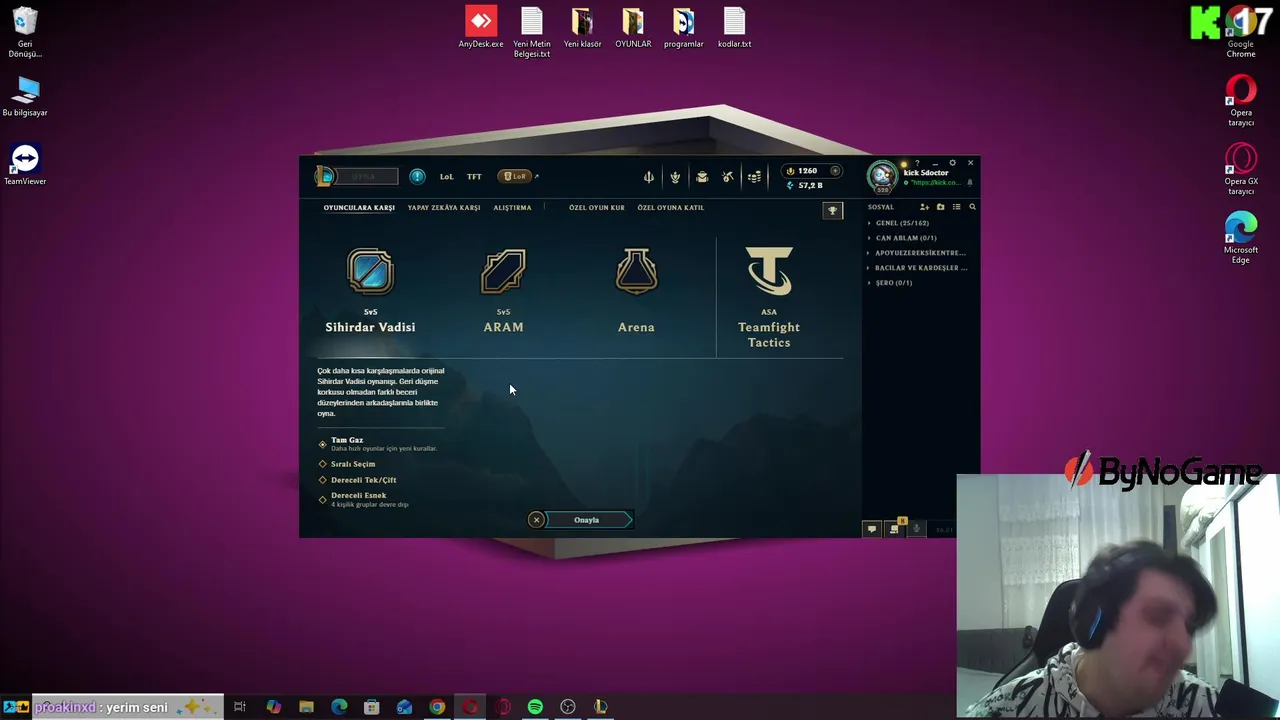Switch to YAPAY ZEKÂYA KARŞI tab
The width and height of the screenshot is (1280, 720).
(x=444, y=208)
